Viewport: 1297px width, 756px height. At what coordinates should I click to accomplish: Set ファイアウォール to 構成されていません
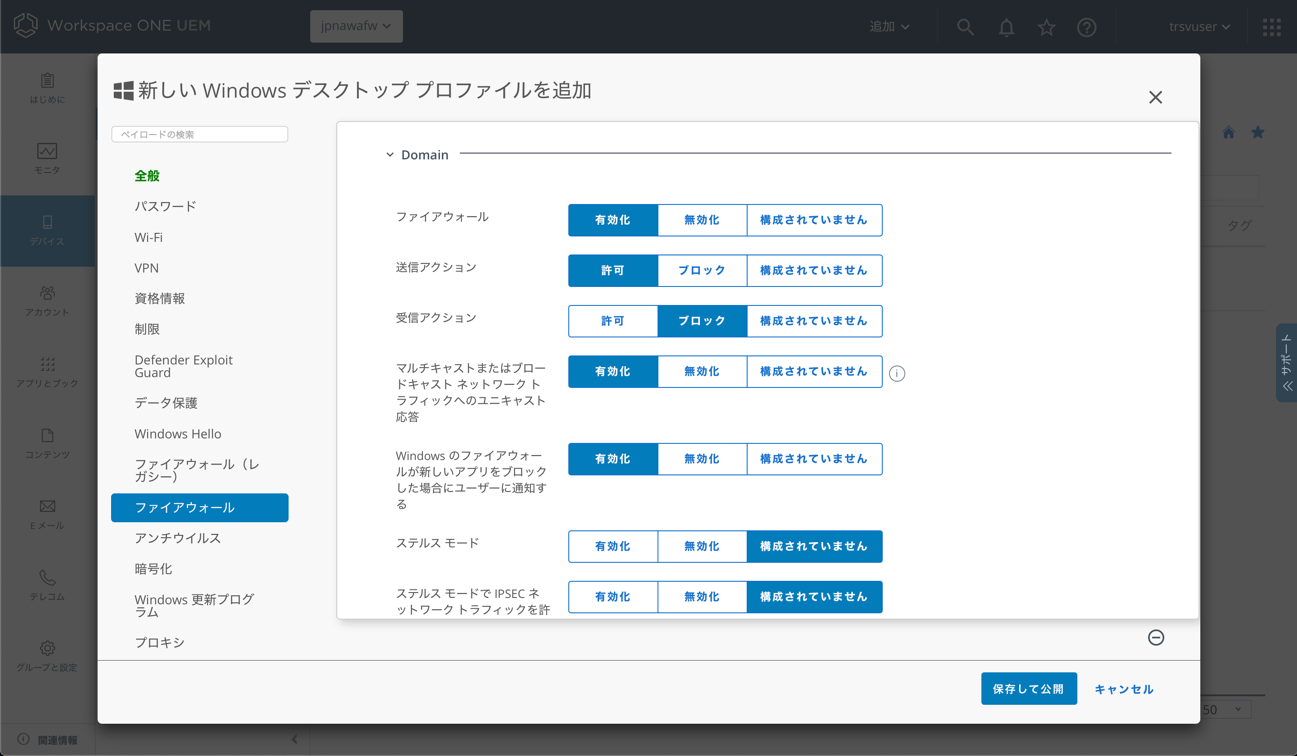(x=814, y=220)
